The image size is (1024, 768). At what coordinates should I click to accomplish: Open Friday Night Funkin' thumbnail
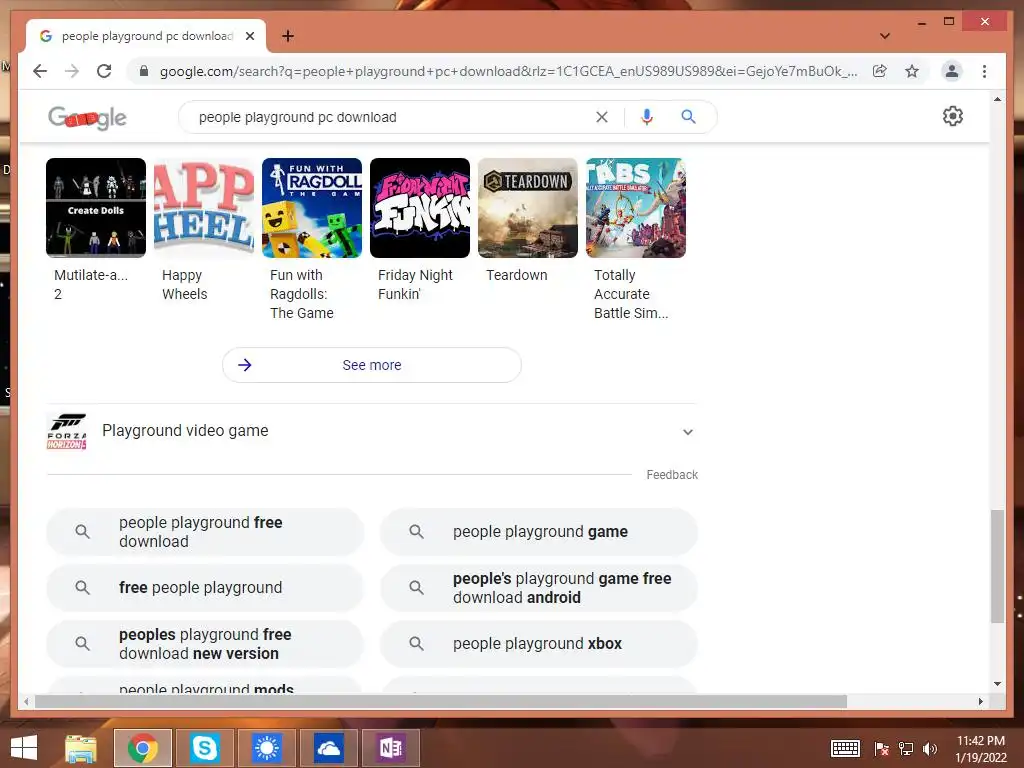click(x=420, y=208)
